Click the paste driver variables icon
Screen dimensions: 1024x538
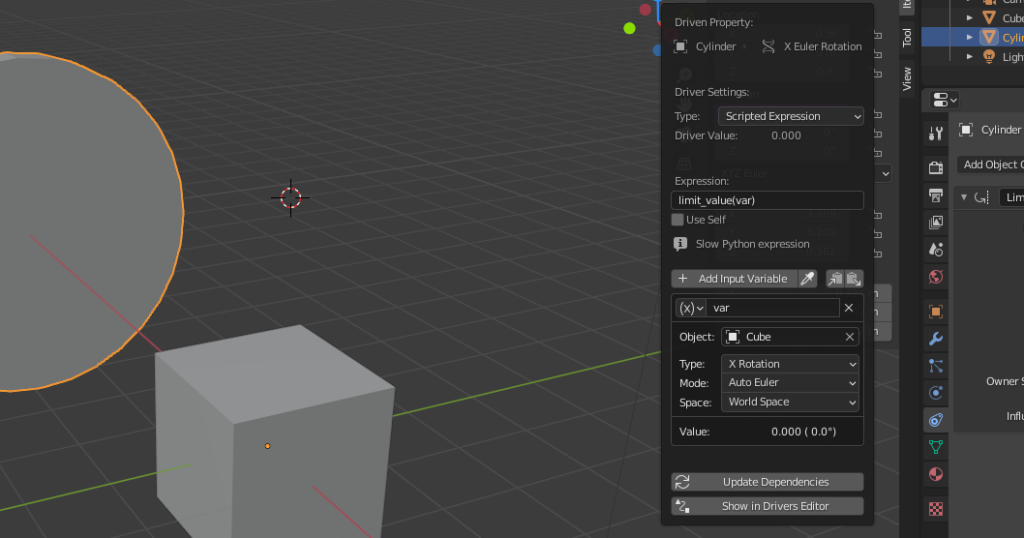pyautogui.click(x=853, y=279)
